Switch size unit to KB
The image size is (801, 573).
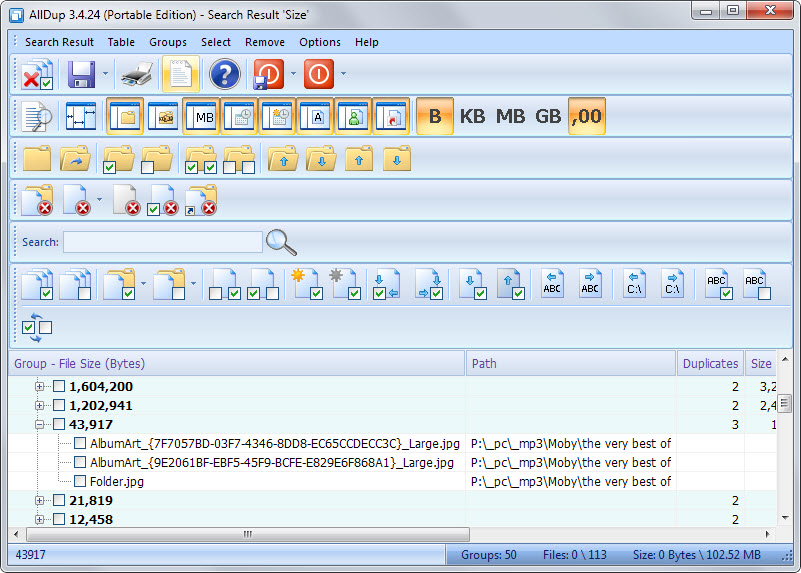[473, 116]
